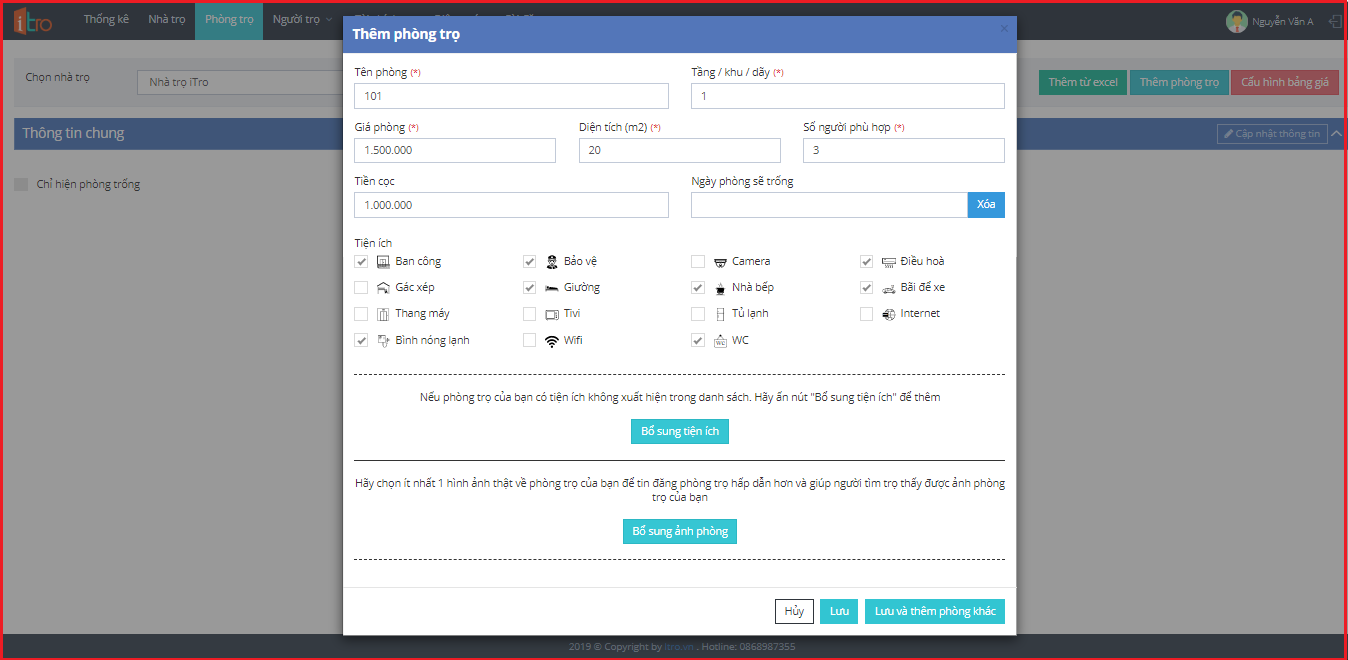Click the Tivi television icon
Screen dimensions: 1348x660
551,314
